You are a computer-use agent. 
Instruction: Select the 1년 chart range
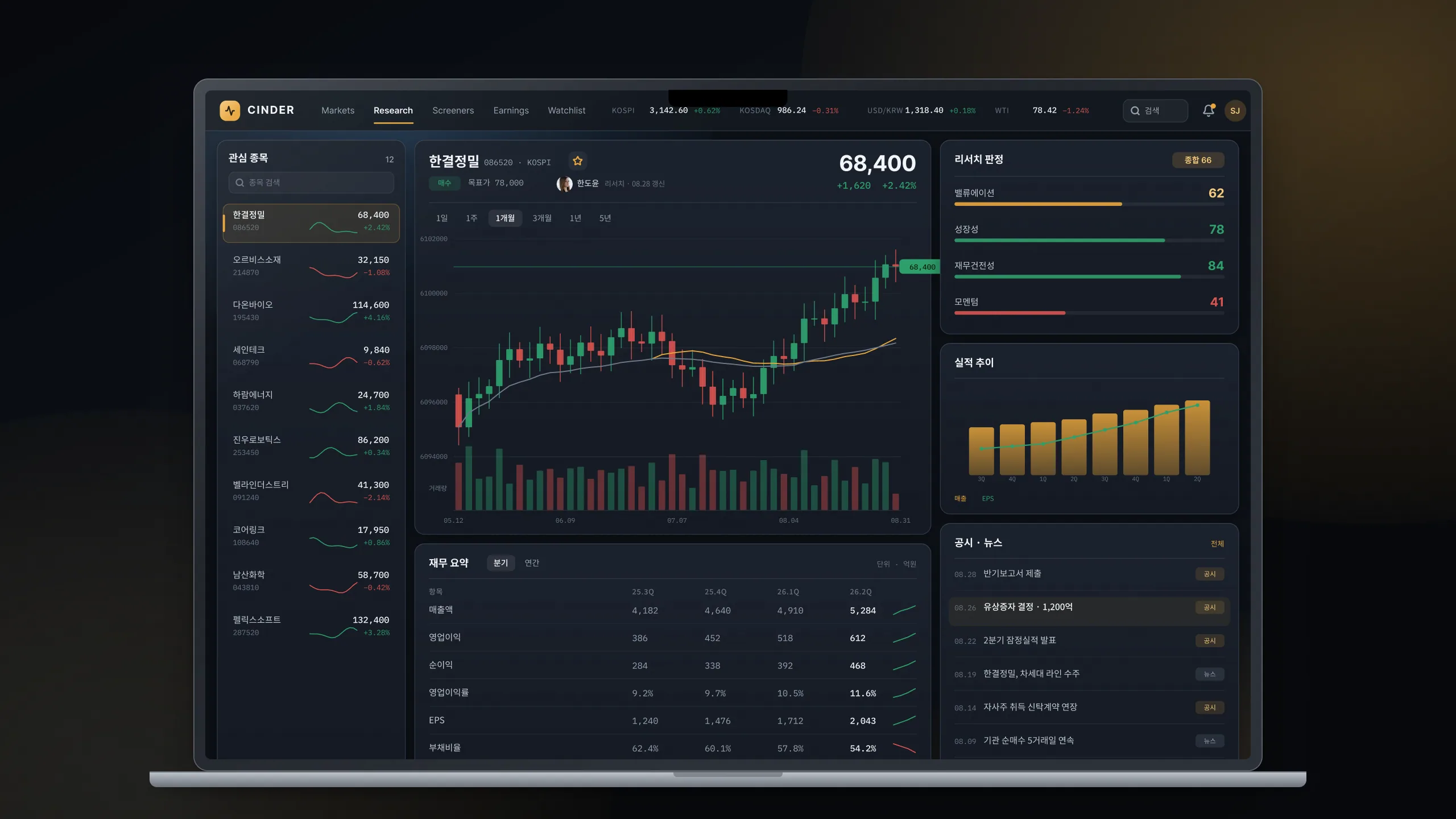pos(576,218)
